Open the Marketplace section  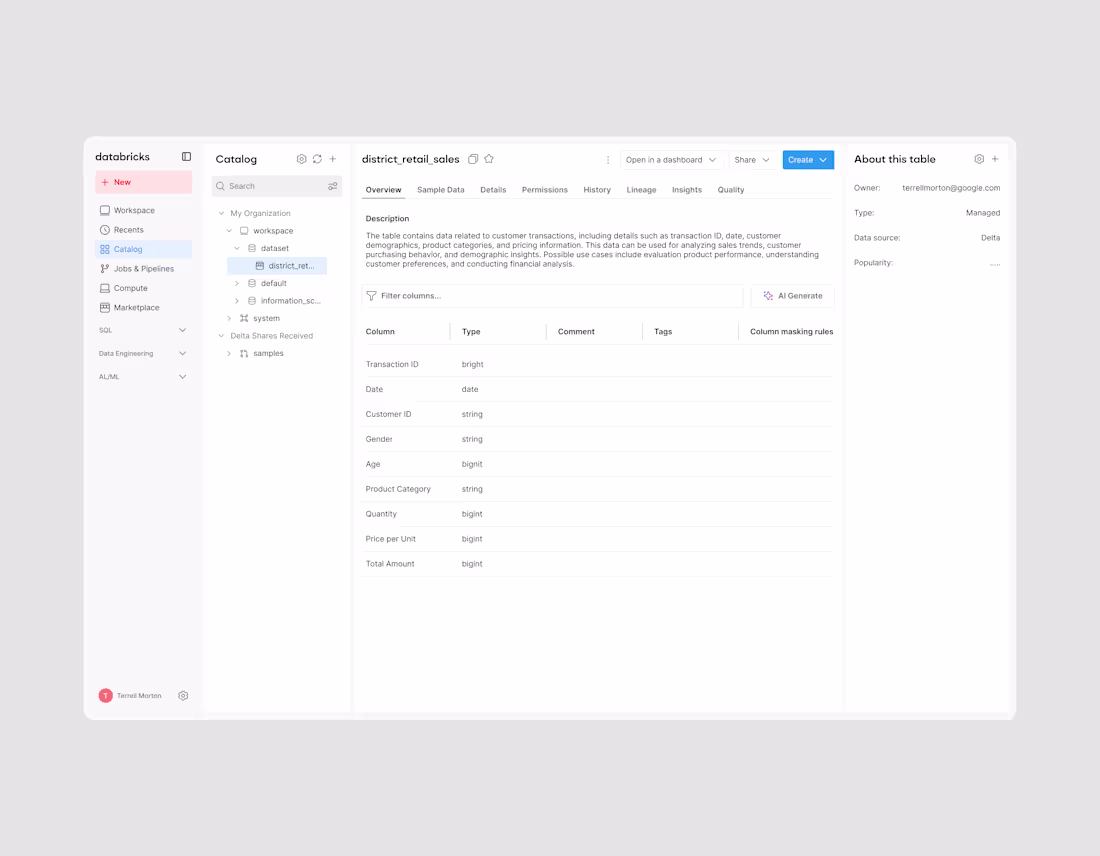coord(135,307)
